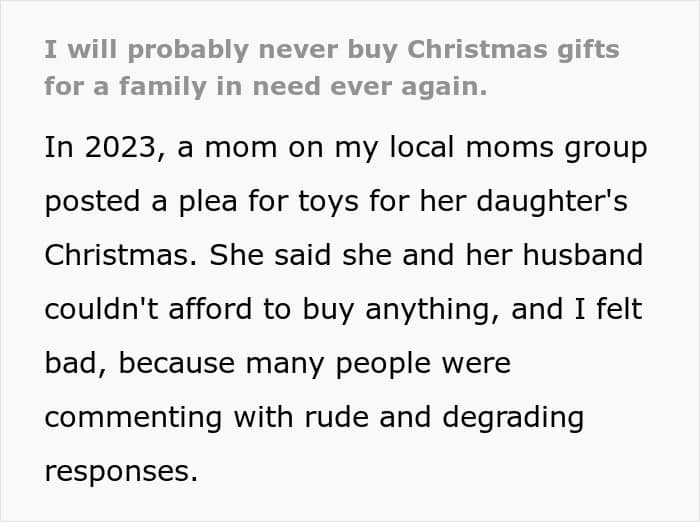Click the gray headline about Christmas gifts
The width and height of the screenshot is (700, 522).
click(x=332, y=68)
